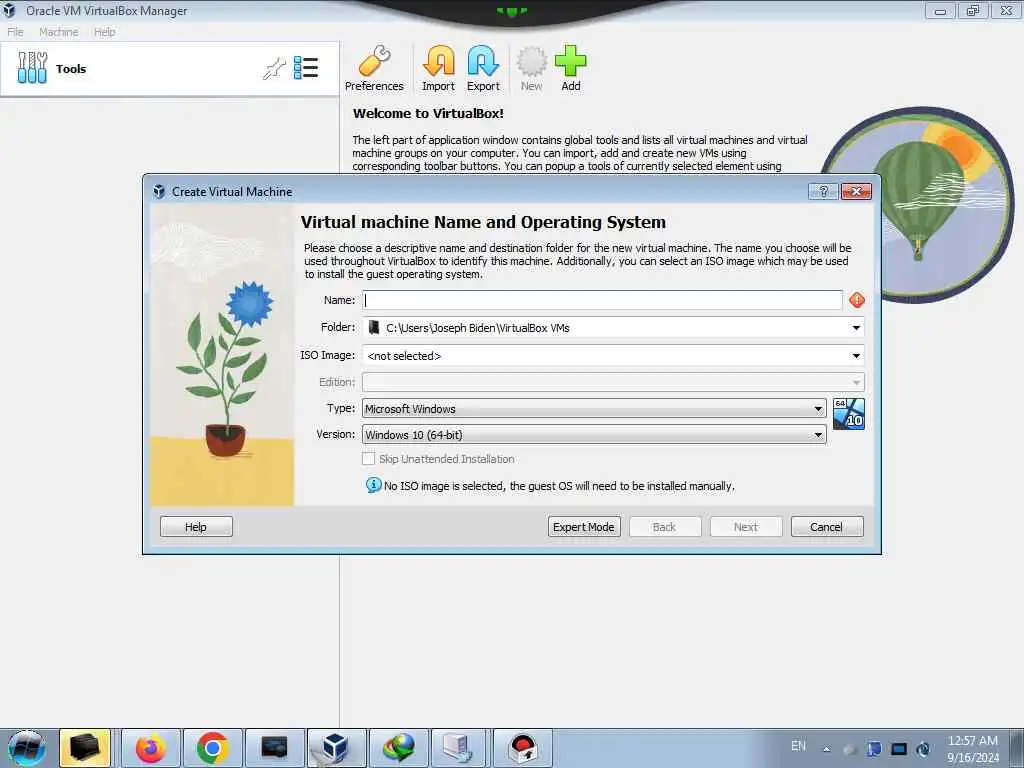Viewport: 1024px width, 768px height.
Task: Open the Type combo box
Action: click(x=594, y=409)
